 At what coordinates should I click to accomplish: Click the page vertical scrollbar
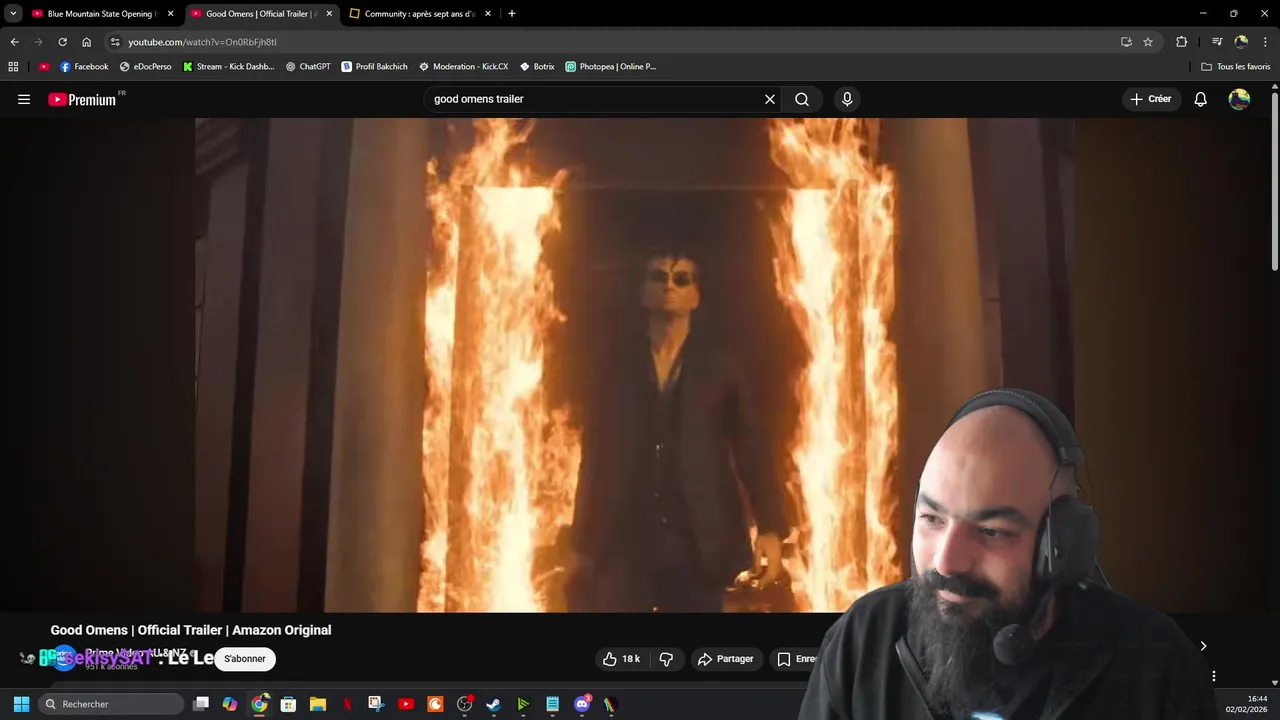click(1274, 180)
